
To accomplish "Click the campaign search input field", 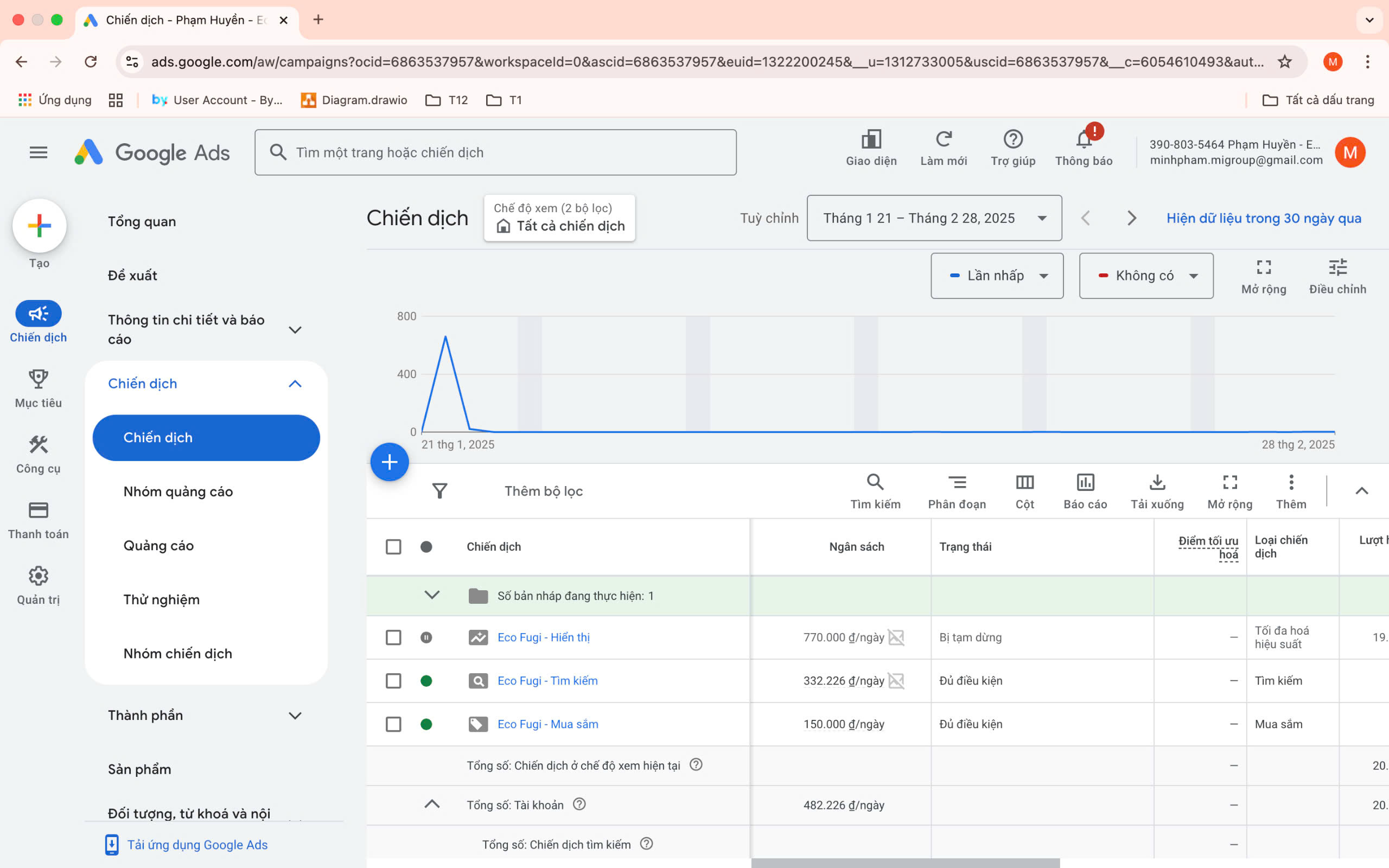I will [x=495, y=152].
